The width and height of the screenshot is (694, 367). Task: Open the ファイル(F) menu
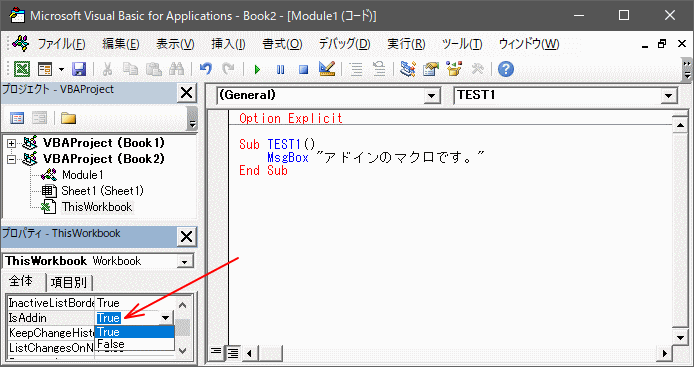click(x=61, y=44)
